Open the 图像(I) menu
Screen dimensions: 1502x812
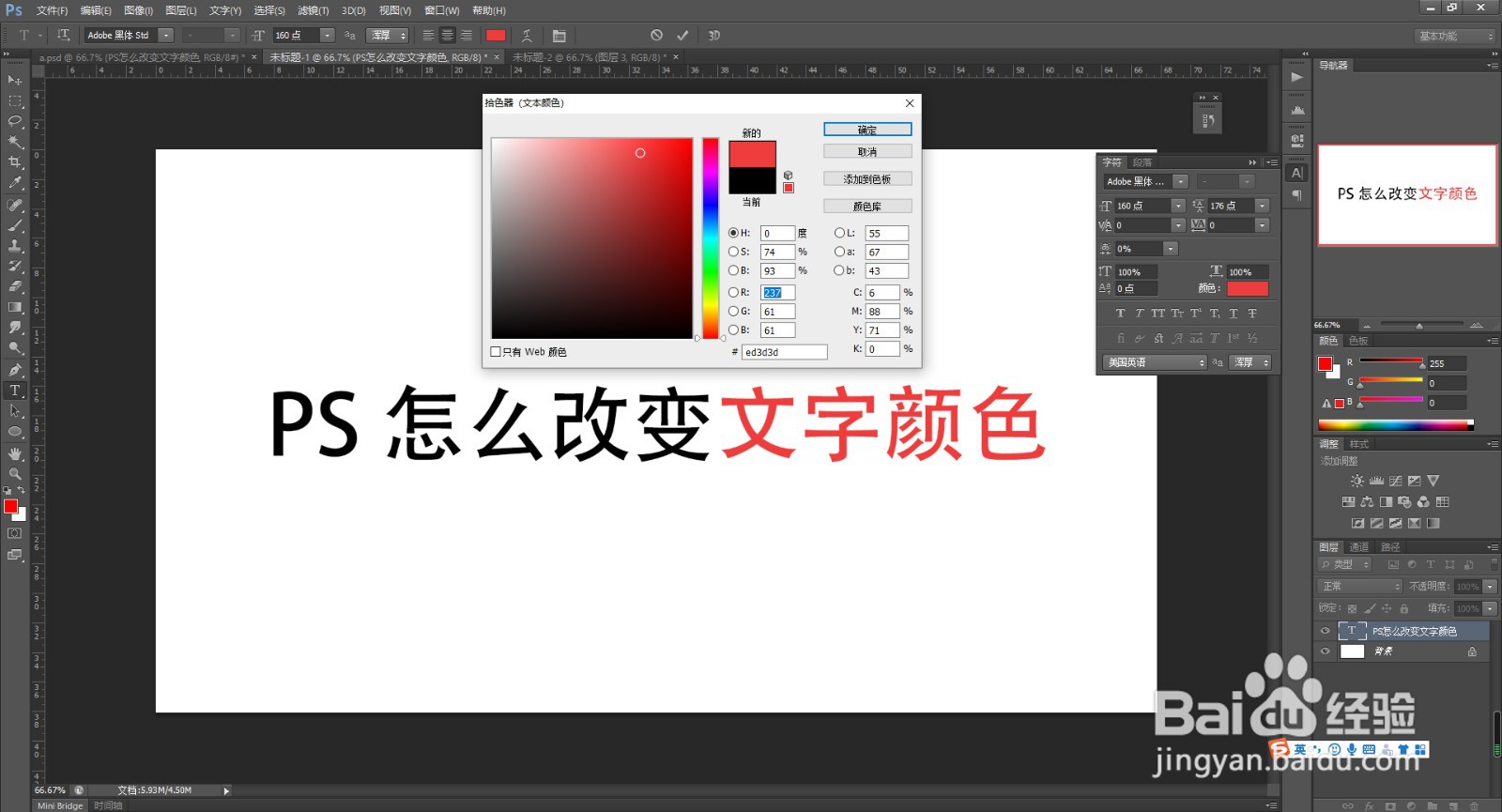[x=138, y=10]
